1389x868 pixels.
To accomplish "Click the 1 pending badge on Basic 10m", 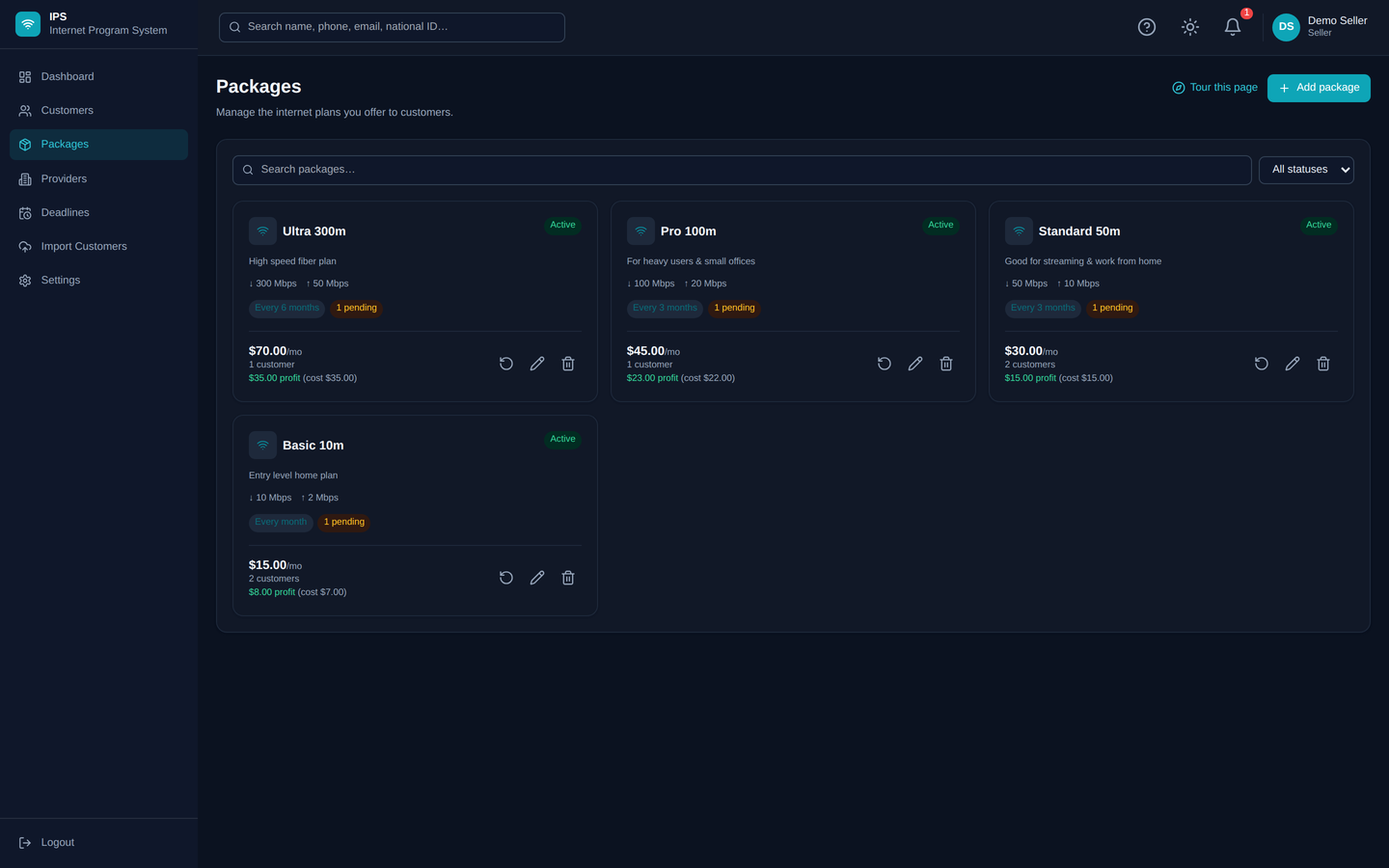I will coord(344,523).
